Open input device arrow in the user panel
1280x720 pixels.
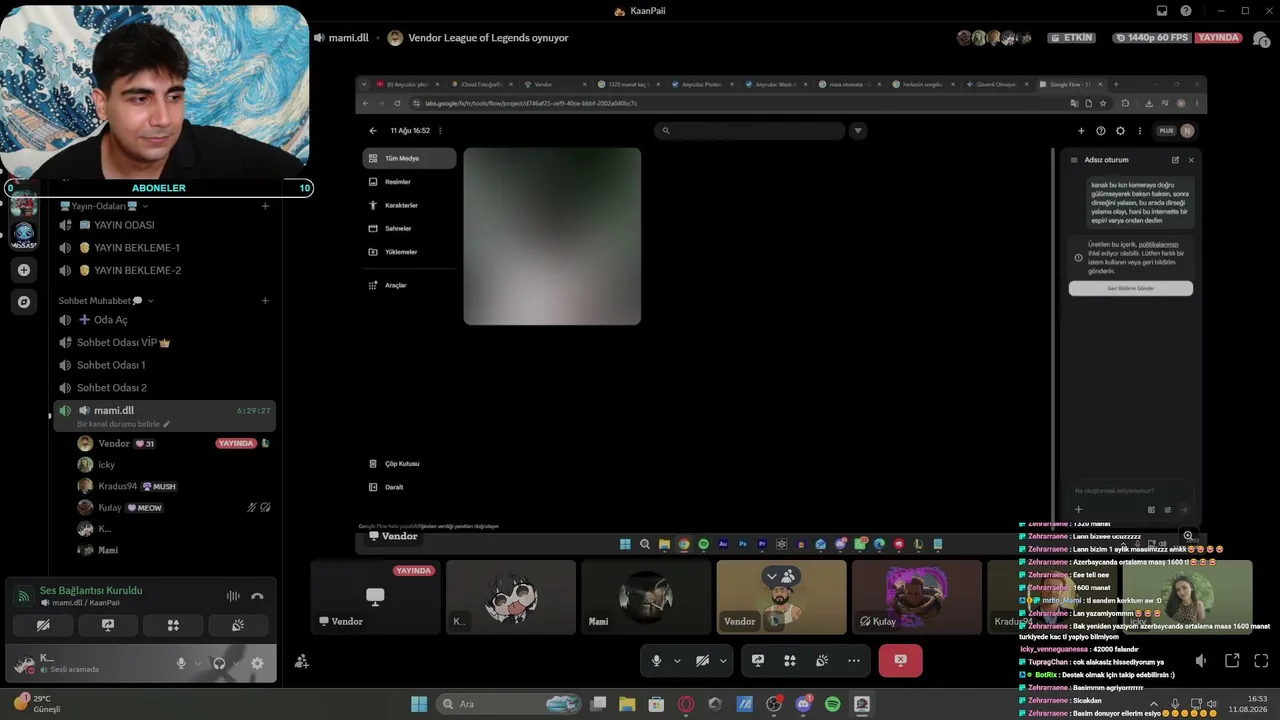coord(197,663)
